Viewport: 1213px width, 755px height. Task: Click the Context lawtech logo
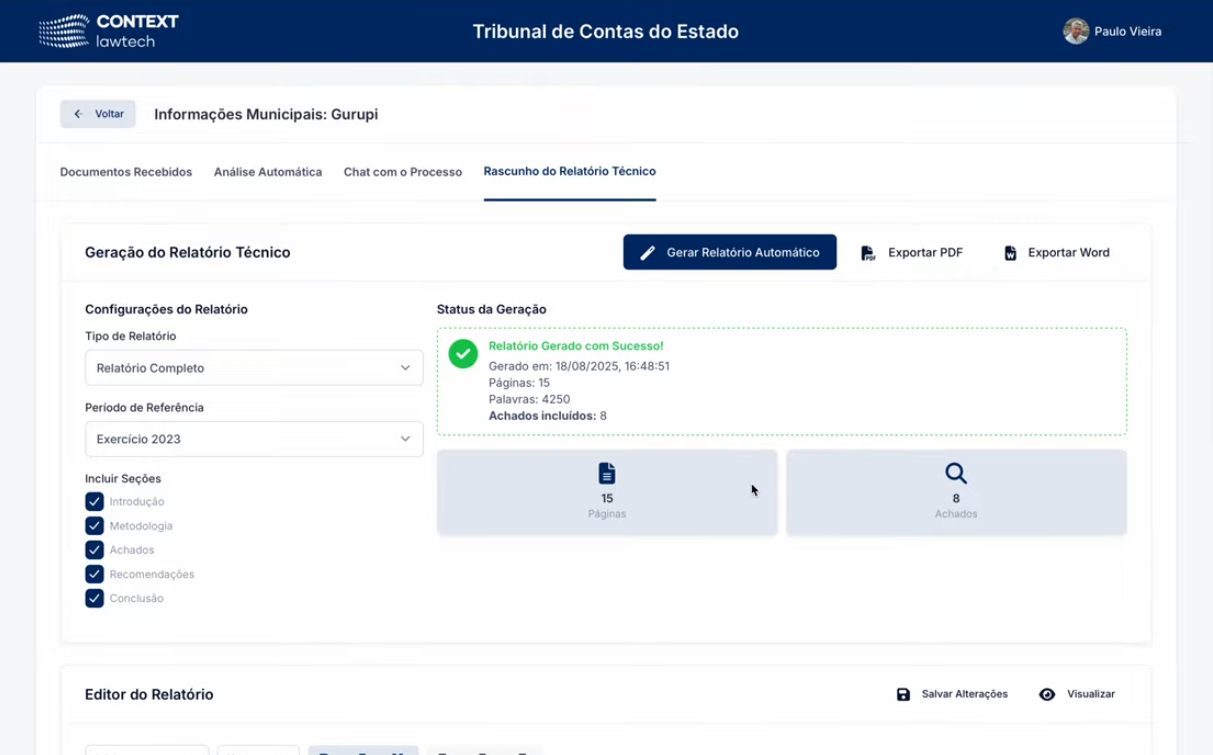[x=107, y=31]
